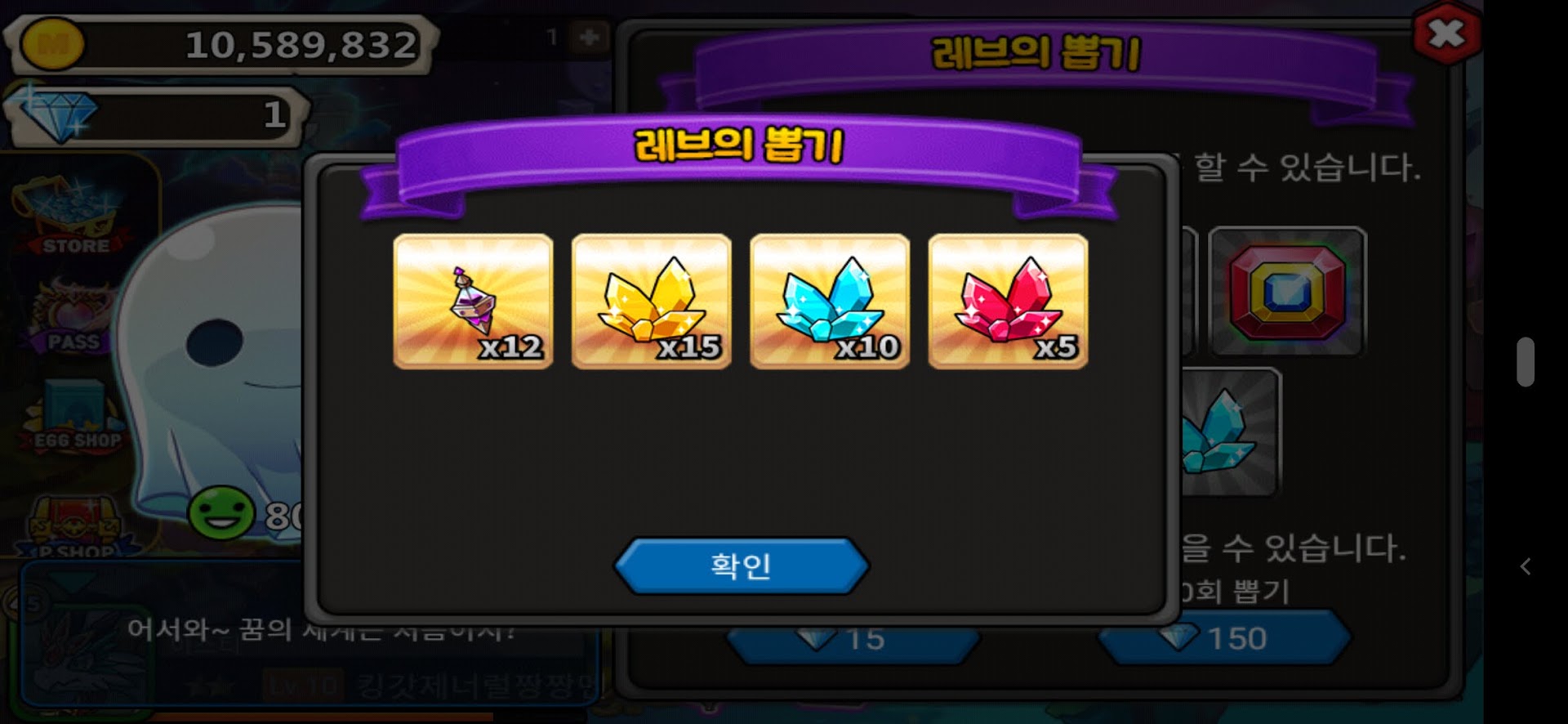
Task: Tap the gold coin currency icon
Action: tap(51, 44)
